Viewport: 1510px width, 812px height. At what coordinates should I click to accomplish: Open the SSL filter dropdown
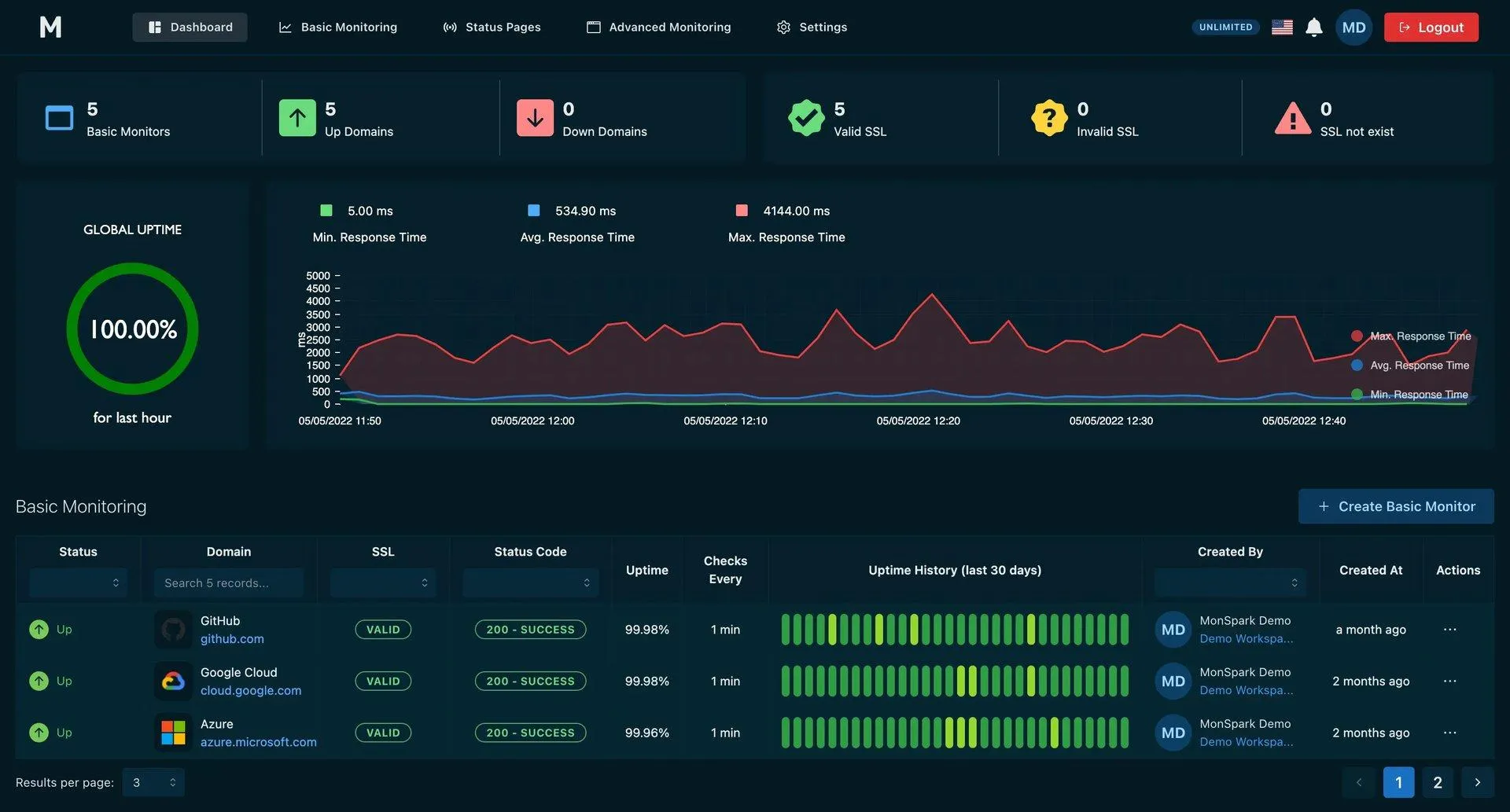coord(383,583)
